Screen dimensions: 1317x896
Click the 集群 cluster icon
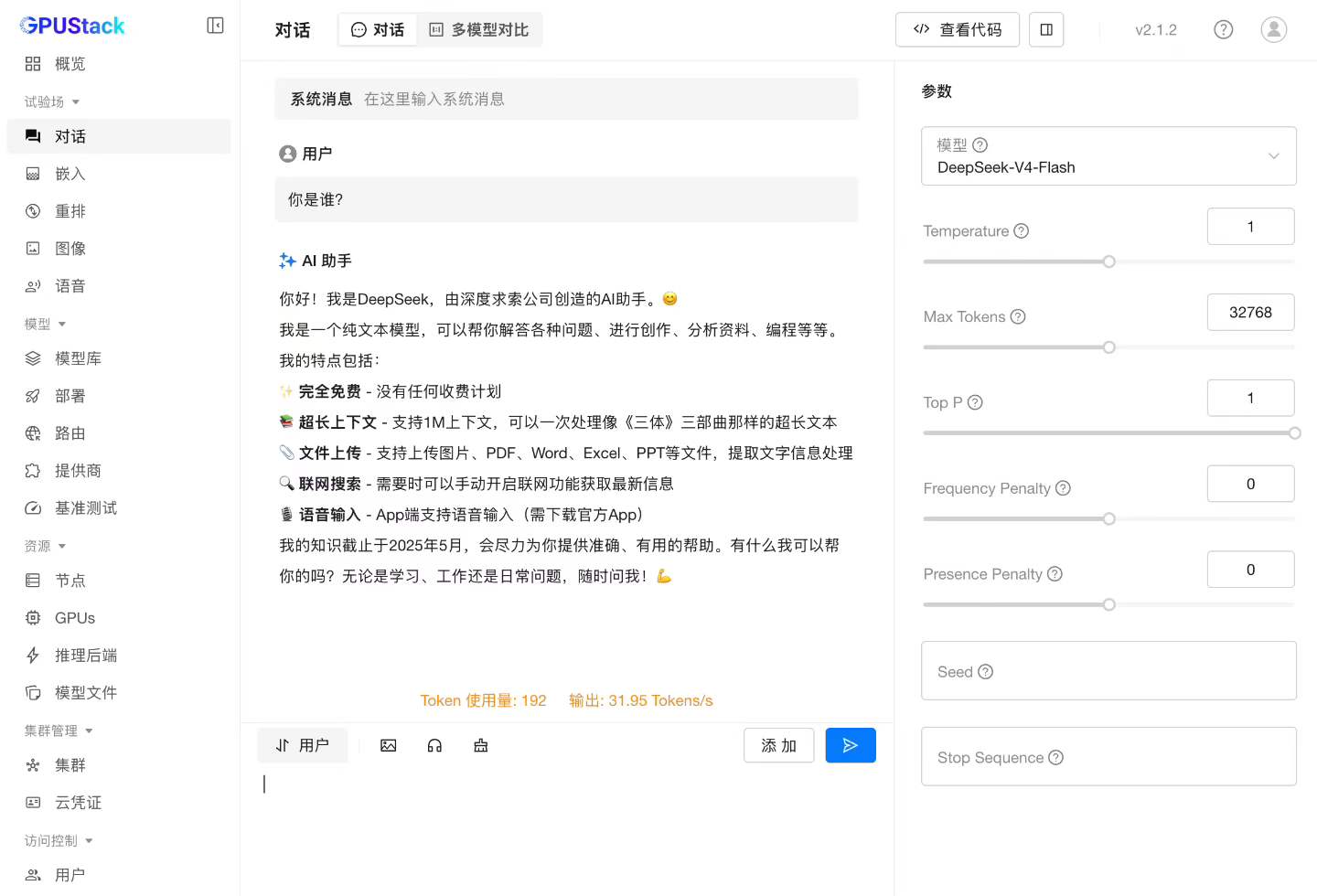coord(33,765)
